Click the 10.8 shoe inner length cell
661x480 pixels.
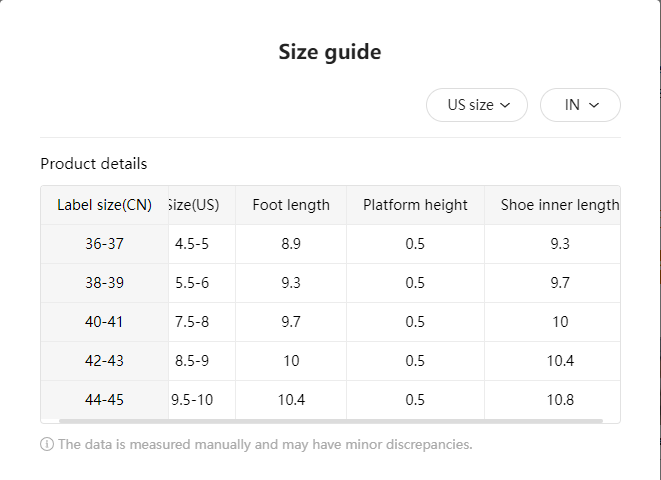click(x=559, y=400)
